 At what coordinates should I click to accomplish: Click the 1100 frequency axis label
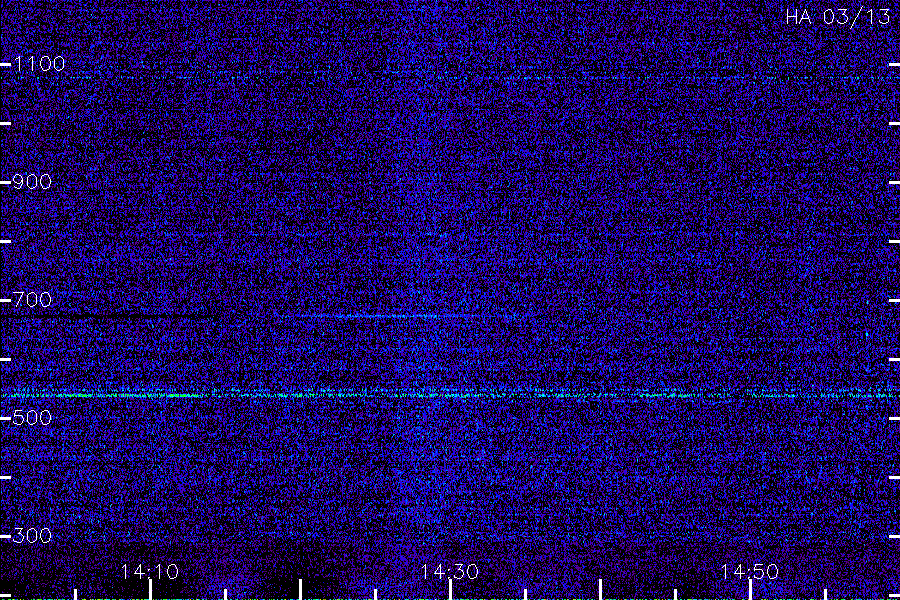[x=40, y=64]
